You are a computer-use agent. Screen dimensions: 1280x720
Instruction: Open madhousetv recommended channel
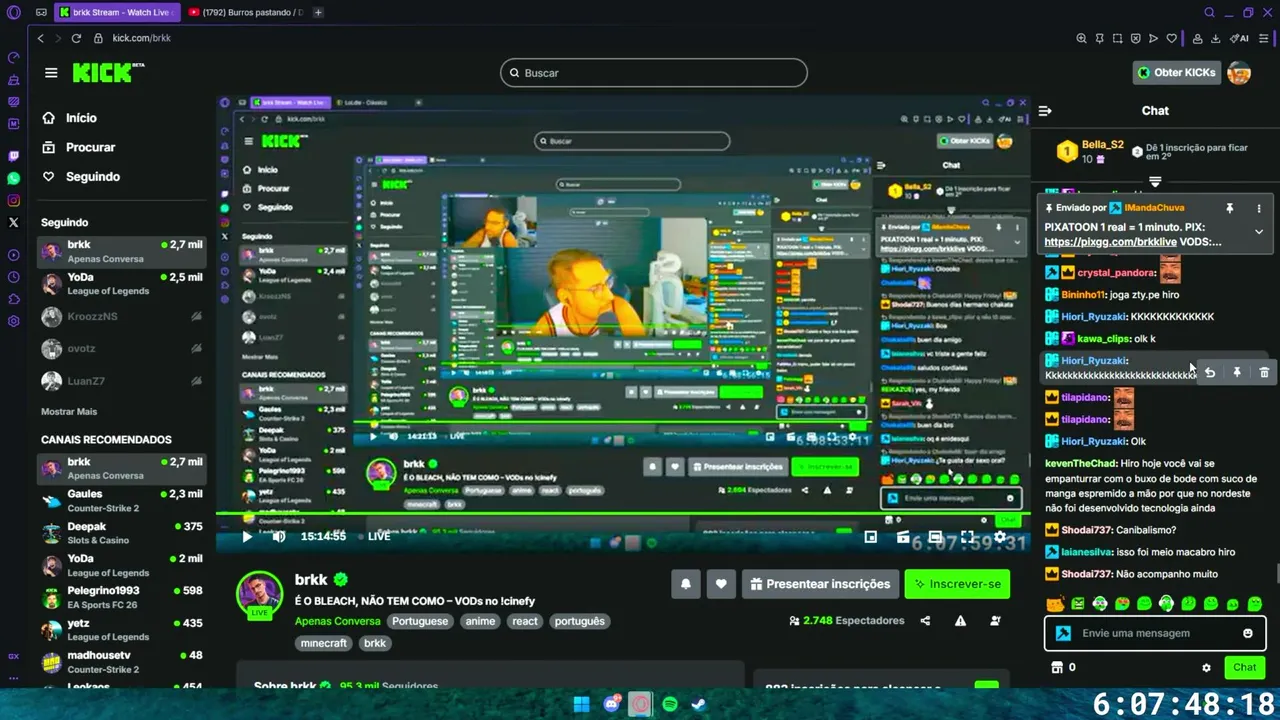(122, 662)
